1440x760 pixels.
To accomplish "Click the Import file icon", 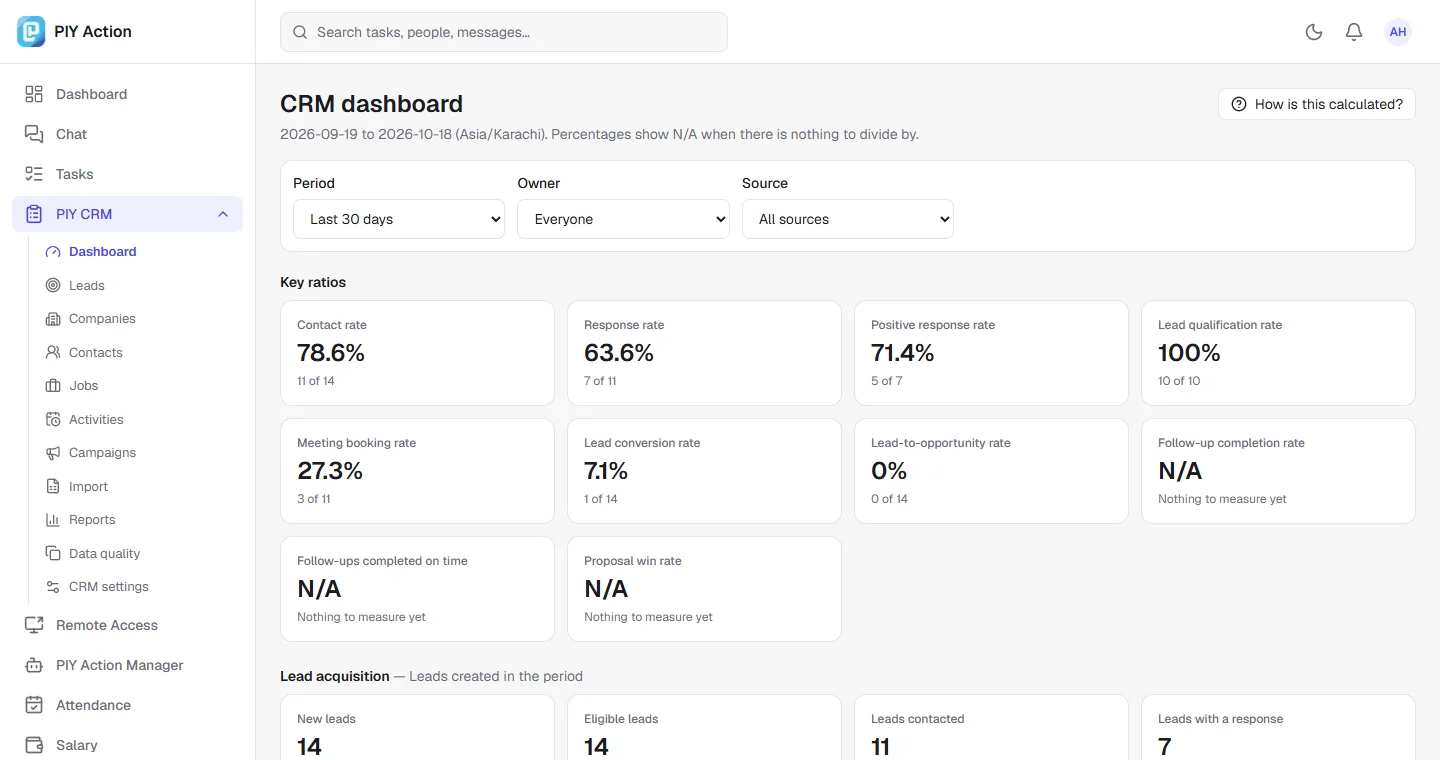I will coord(53,487).
